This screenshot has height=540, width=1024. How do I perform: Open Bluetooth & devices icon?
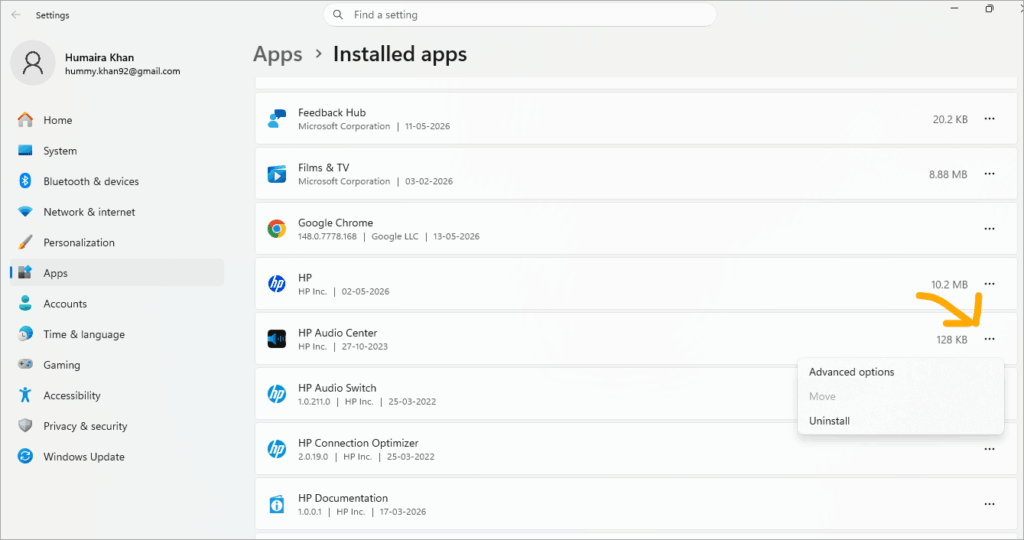(25, 181)
